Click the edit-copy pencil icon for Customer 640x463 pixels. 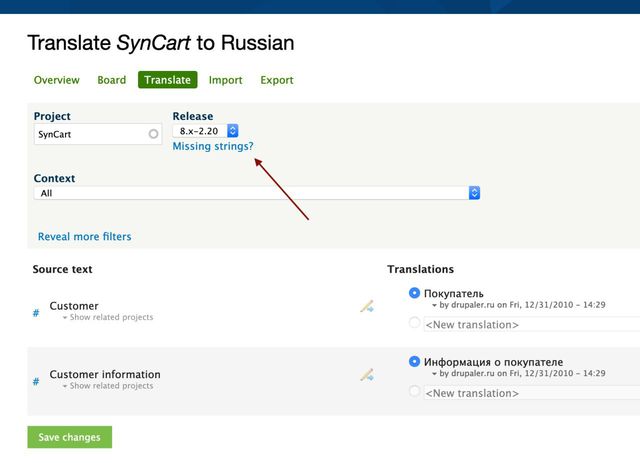click(x=367, y=306)
